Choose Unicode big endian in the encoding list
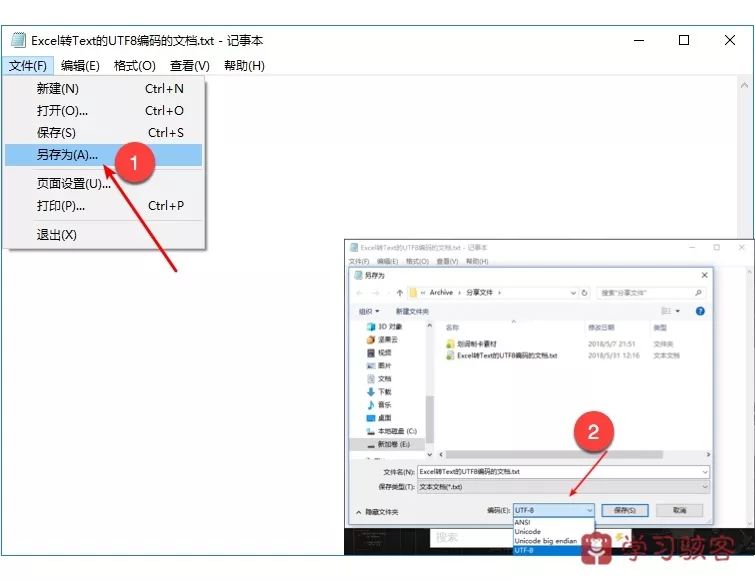The image size is (755, 581). 554,541
